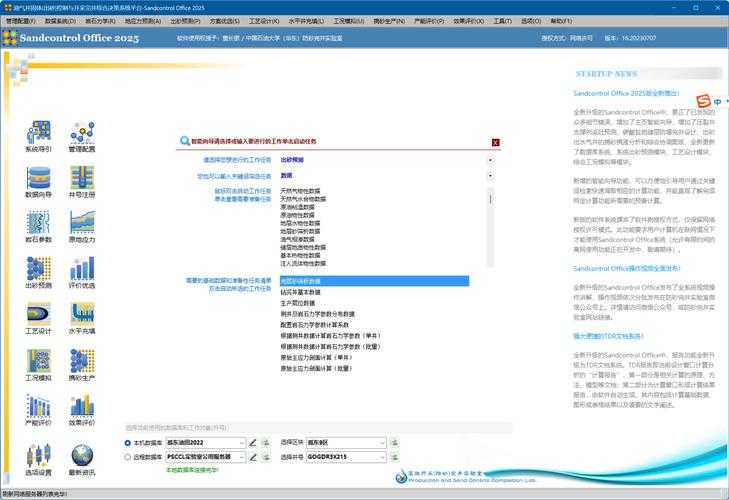Viewport: 729px width, 500px height.
Task: Select 天然气水合物数据 in task list
Action: tap(303, 199)
